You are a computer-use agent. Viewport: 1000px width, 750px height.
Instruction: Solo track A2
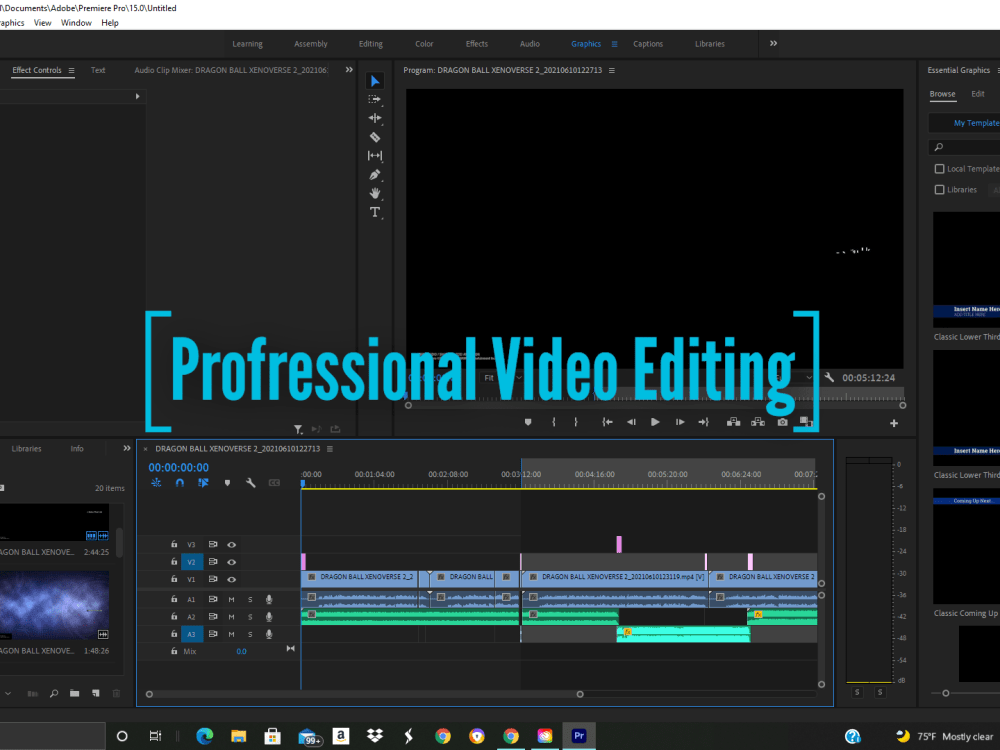[250, 617]
